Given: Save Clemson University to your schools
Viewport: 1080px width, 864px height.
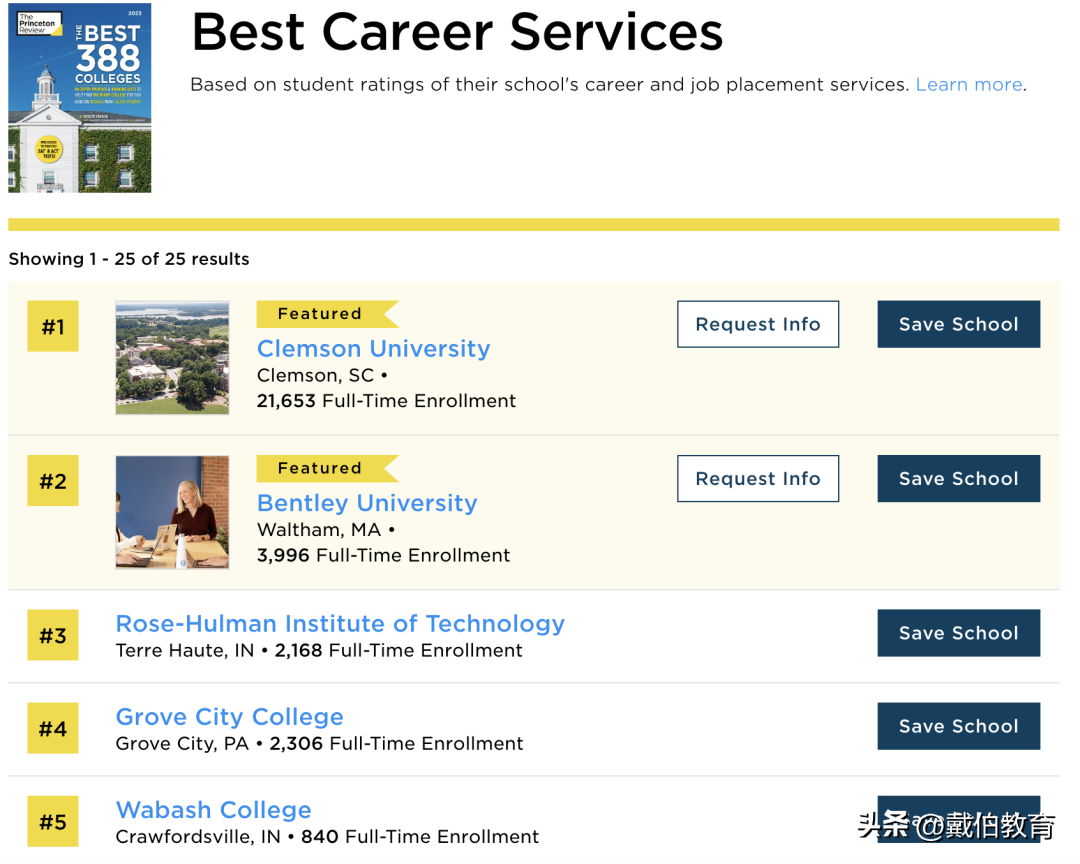Looking at the screenshot, I should point(958,325).
